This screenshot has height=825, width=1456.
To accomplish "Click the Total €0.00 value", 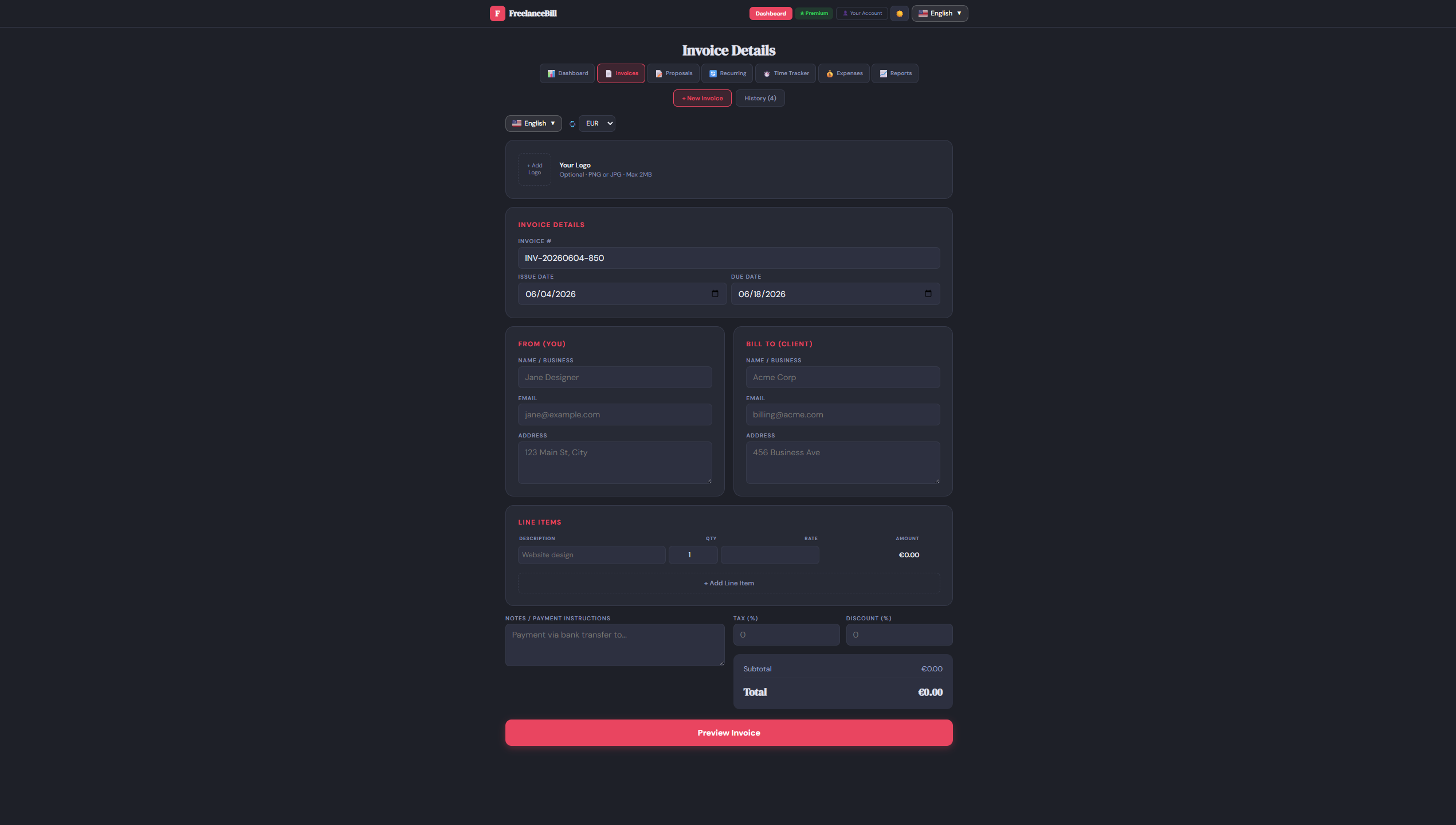I will coord(930,692).
